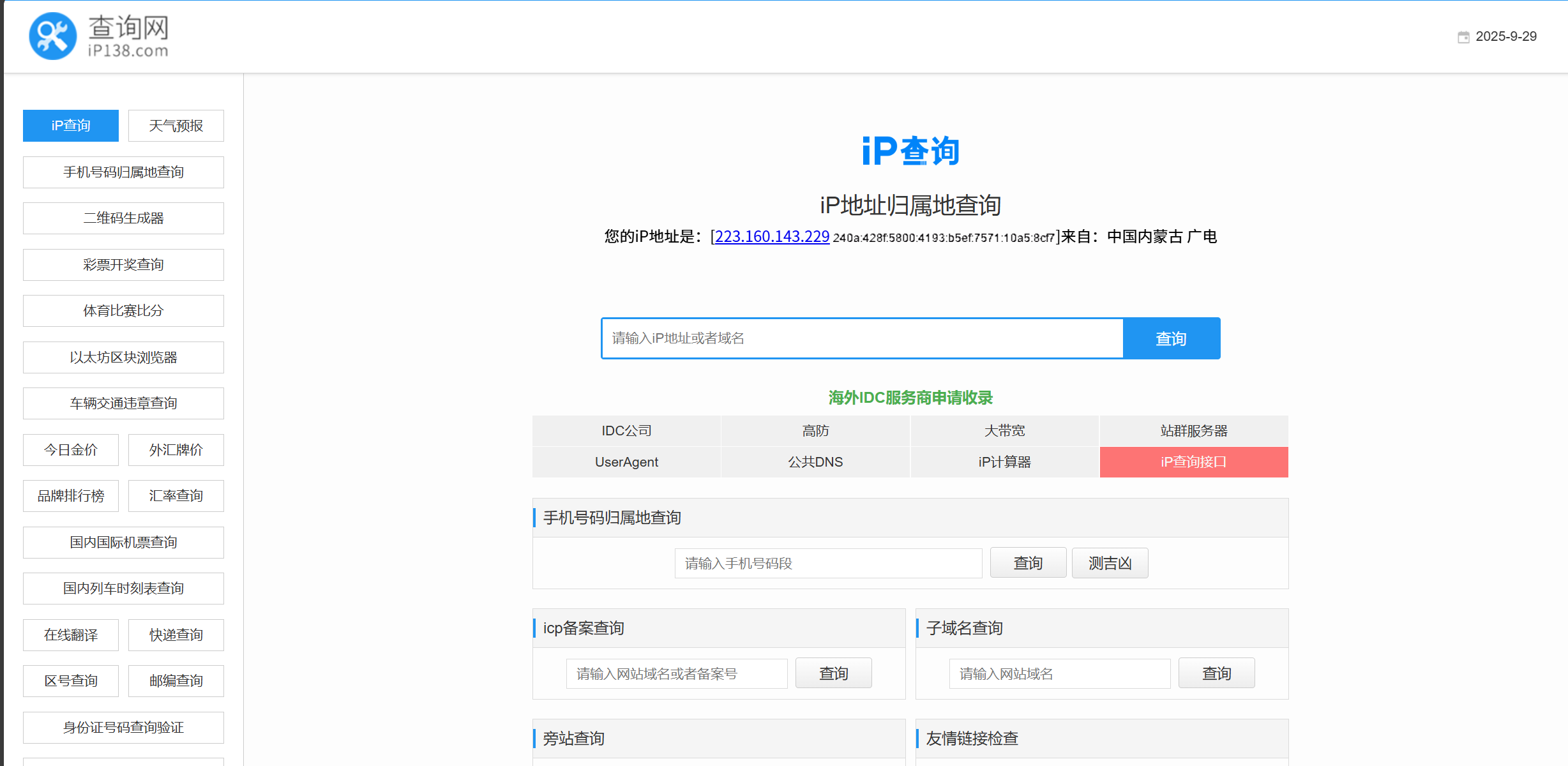
Task: Open the UserAgent query page
Action: coord(626,462)
